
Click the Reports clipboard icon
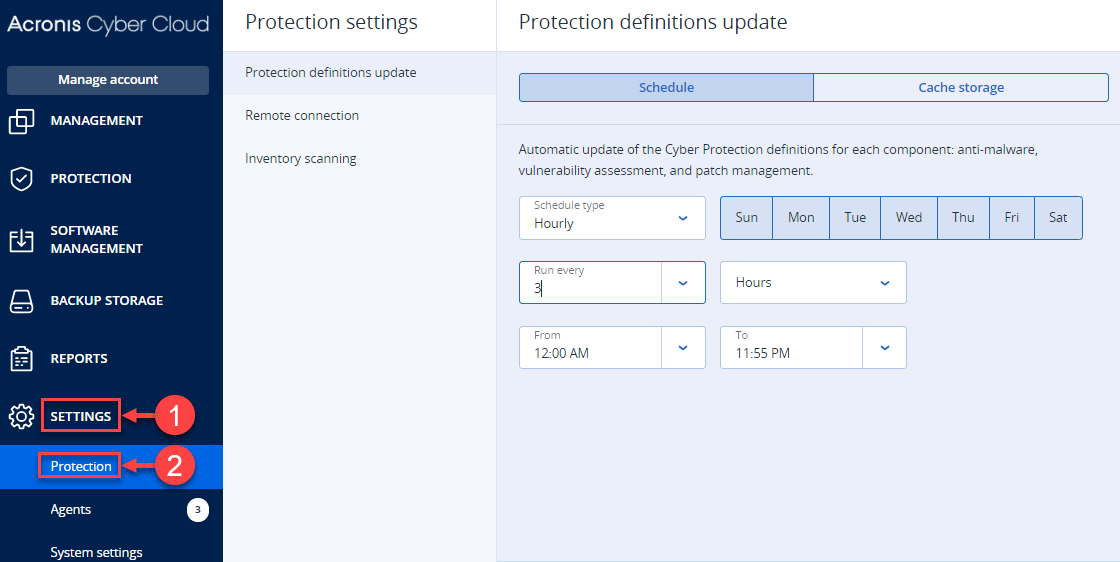[x=21, y=359]
